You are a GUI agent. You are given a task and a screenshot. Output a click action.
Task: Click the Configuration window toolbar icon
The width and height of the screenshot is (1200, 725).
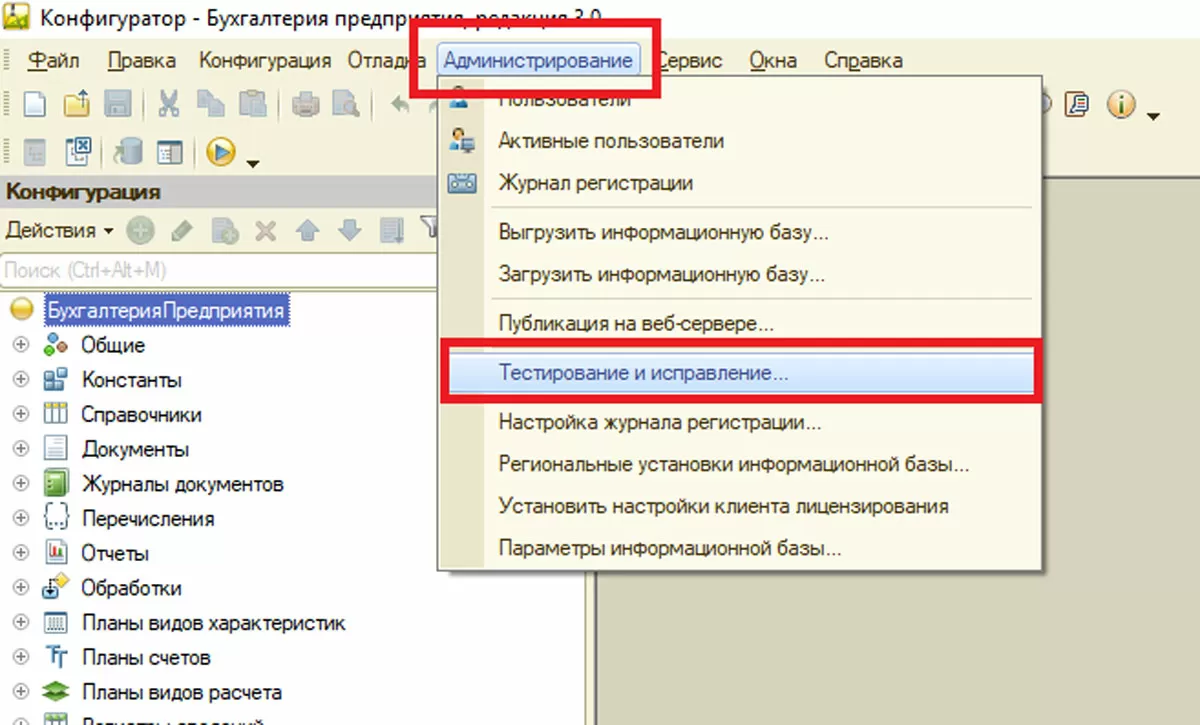click(x=171, y=151)
